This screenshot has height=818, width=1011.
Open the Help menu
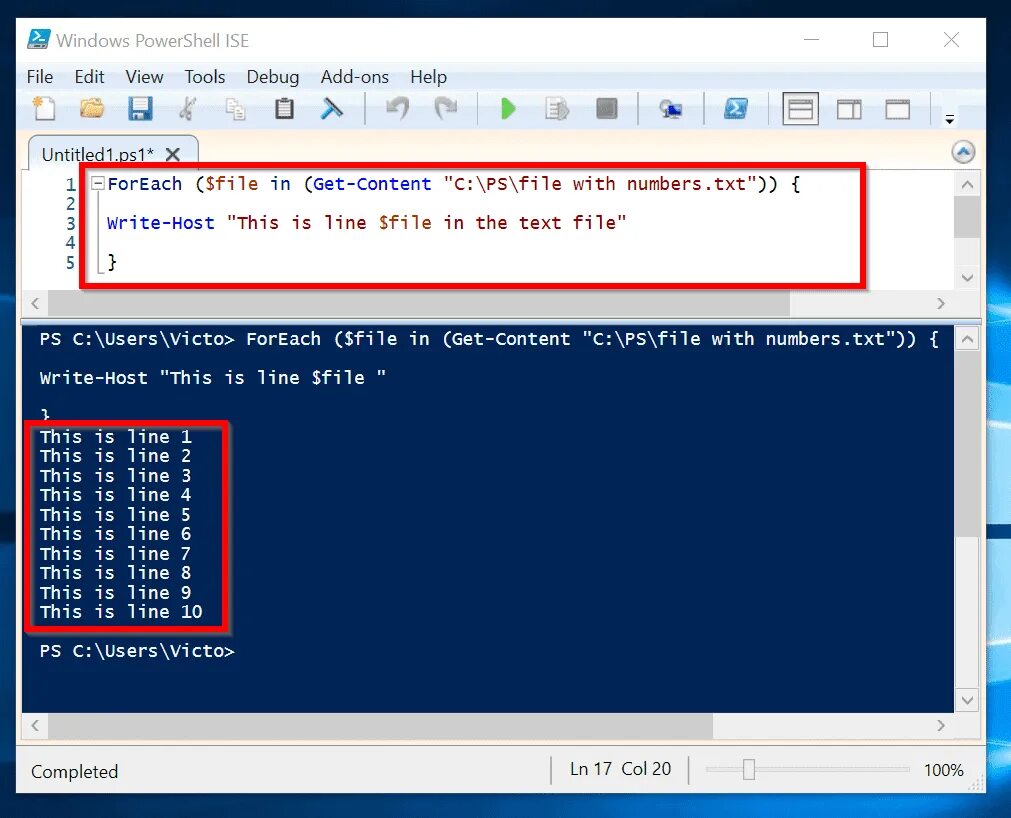tap(428, 77)
